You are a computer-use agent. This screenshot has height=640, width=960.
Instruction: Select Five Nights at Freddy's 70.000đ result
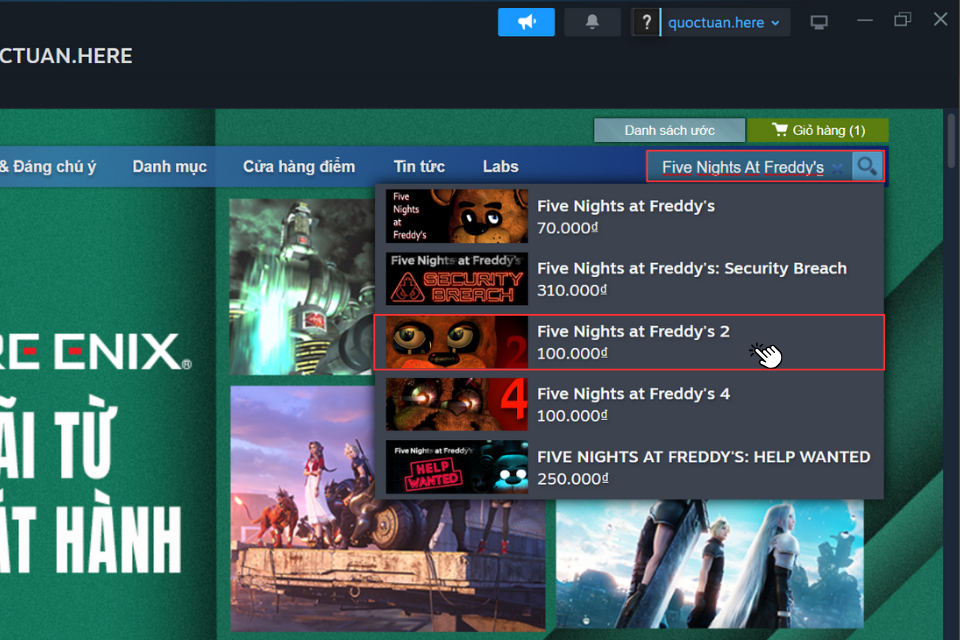[x=629, y=216]
